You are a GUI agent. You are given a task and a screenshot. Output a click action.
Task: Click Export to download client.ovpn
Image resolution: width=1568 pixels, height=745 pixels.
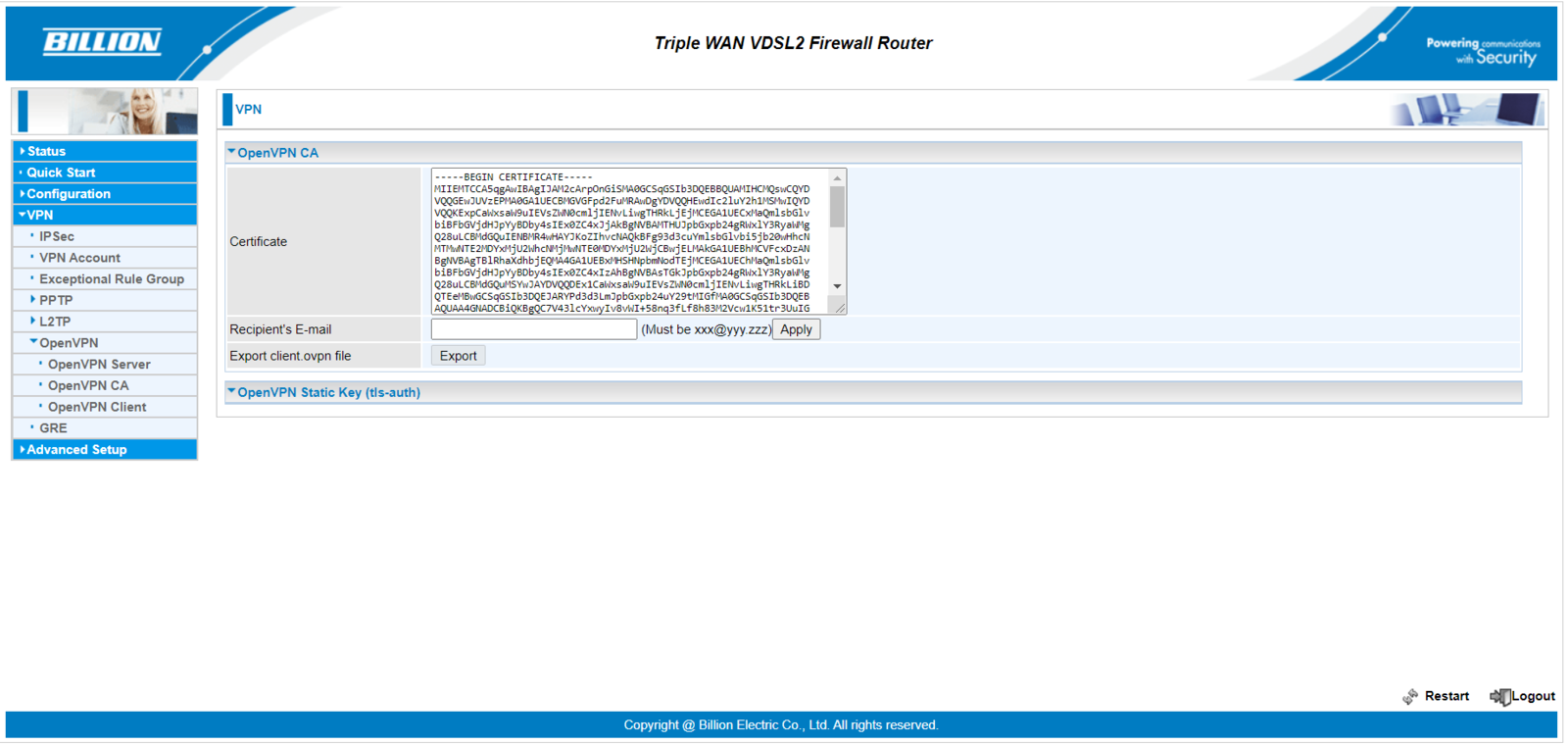tap(458, 356)
